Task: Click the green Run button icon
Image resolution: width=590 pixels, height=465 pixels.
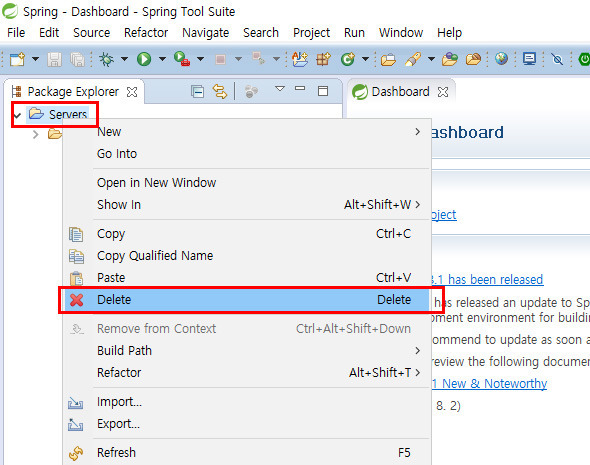Action: [x=144, y=59]
